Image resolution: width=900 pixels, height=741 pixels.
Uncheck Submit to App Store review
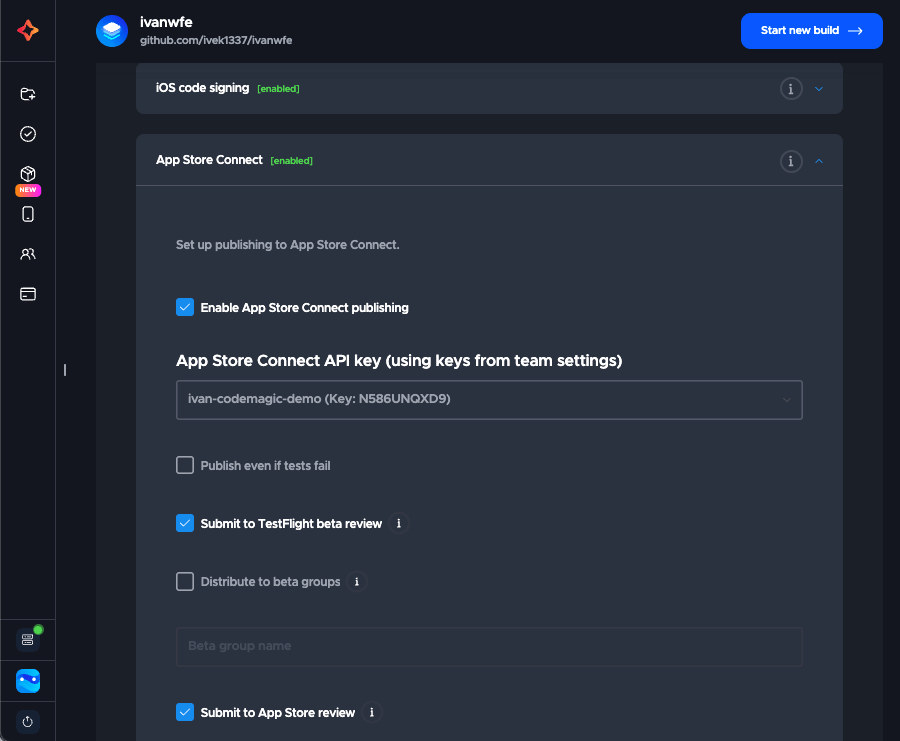[x=185, y=712]
